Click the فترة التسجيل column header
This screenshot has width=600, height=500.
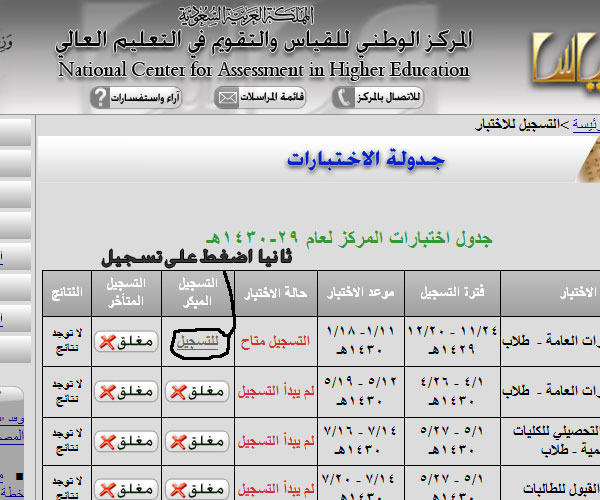pos(452,293)
